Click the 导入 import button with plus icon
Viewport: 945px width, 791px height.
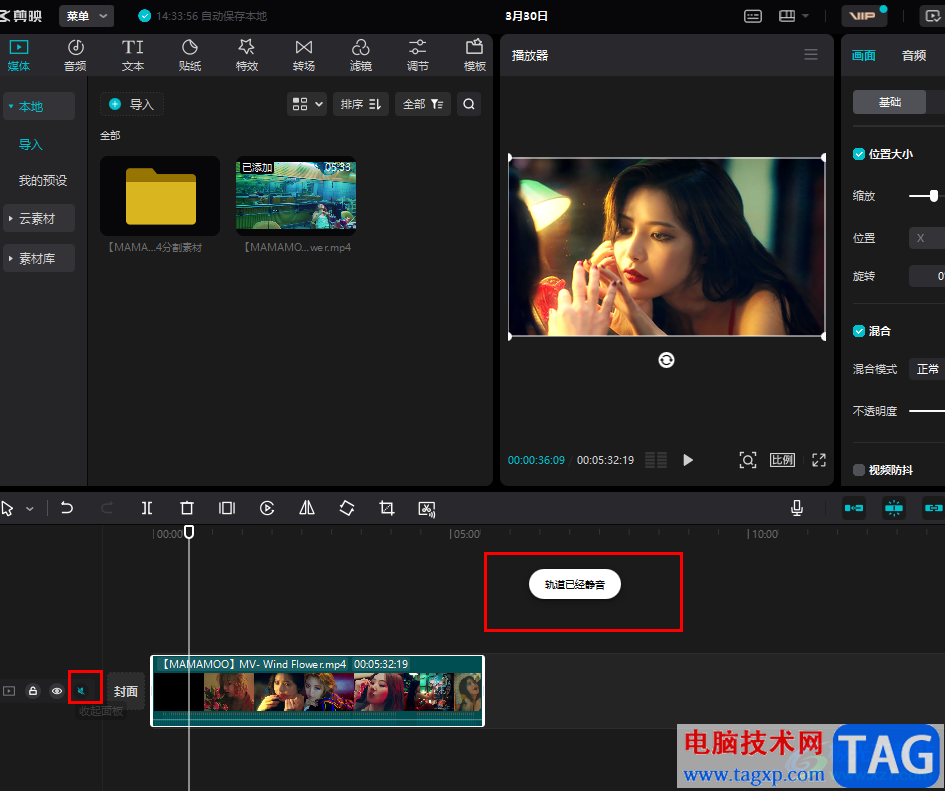click(131, 104)
